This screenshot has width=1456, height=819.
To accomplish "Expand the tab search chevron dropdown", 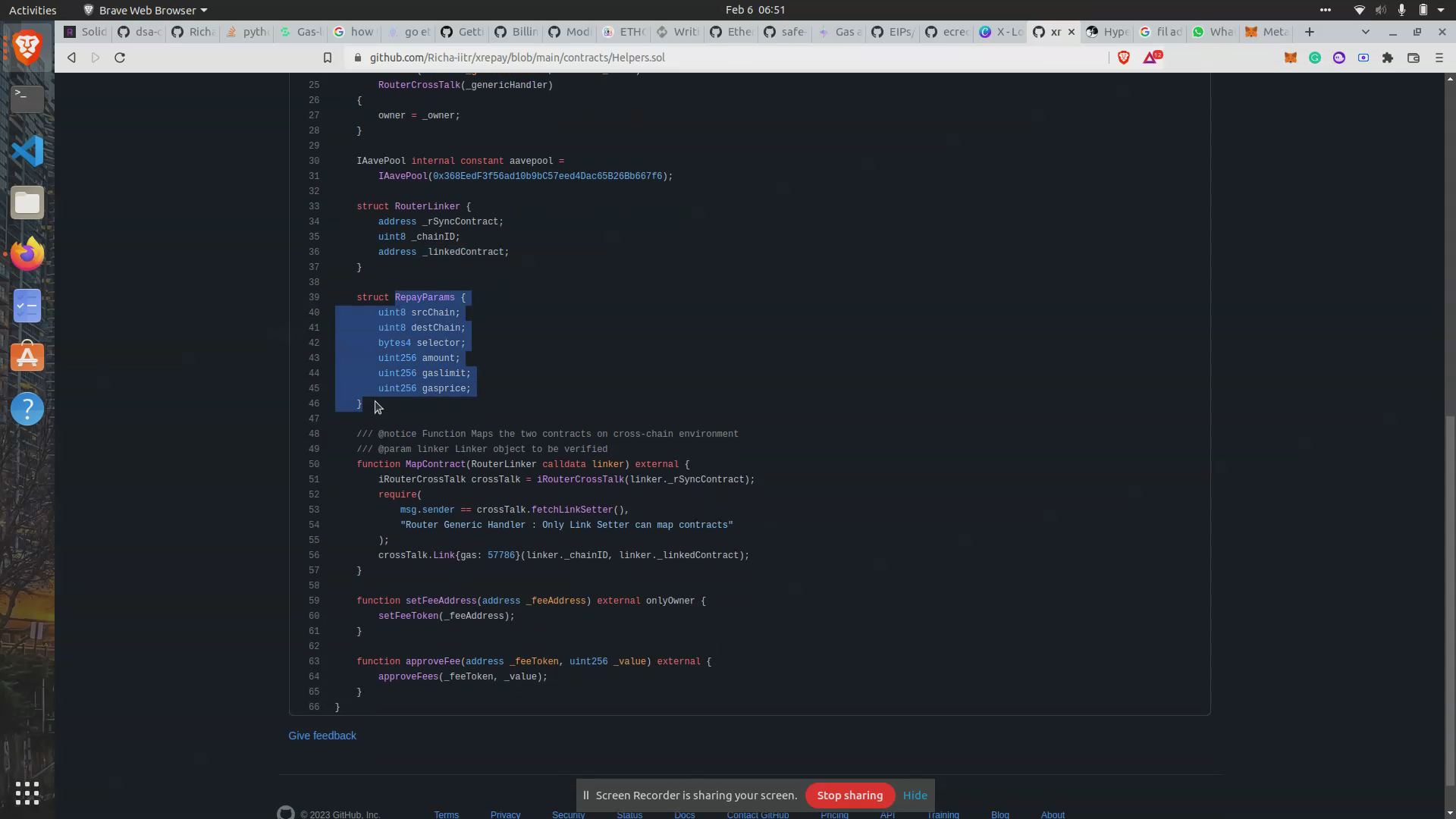I will tap(1366, 32).
